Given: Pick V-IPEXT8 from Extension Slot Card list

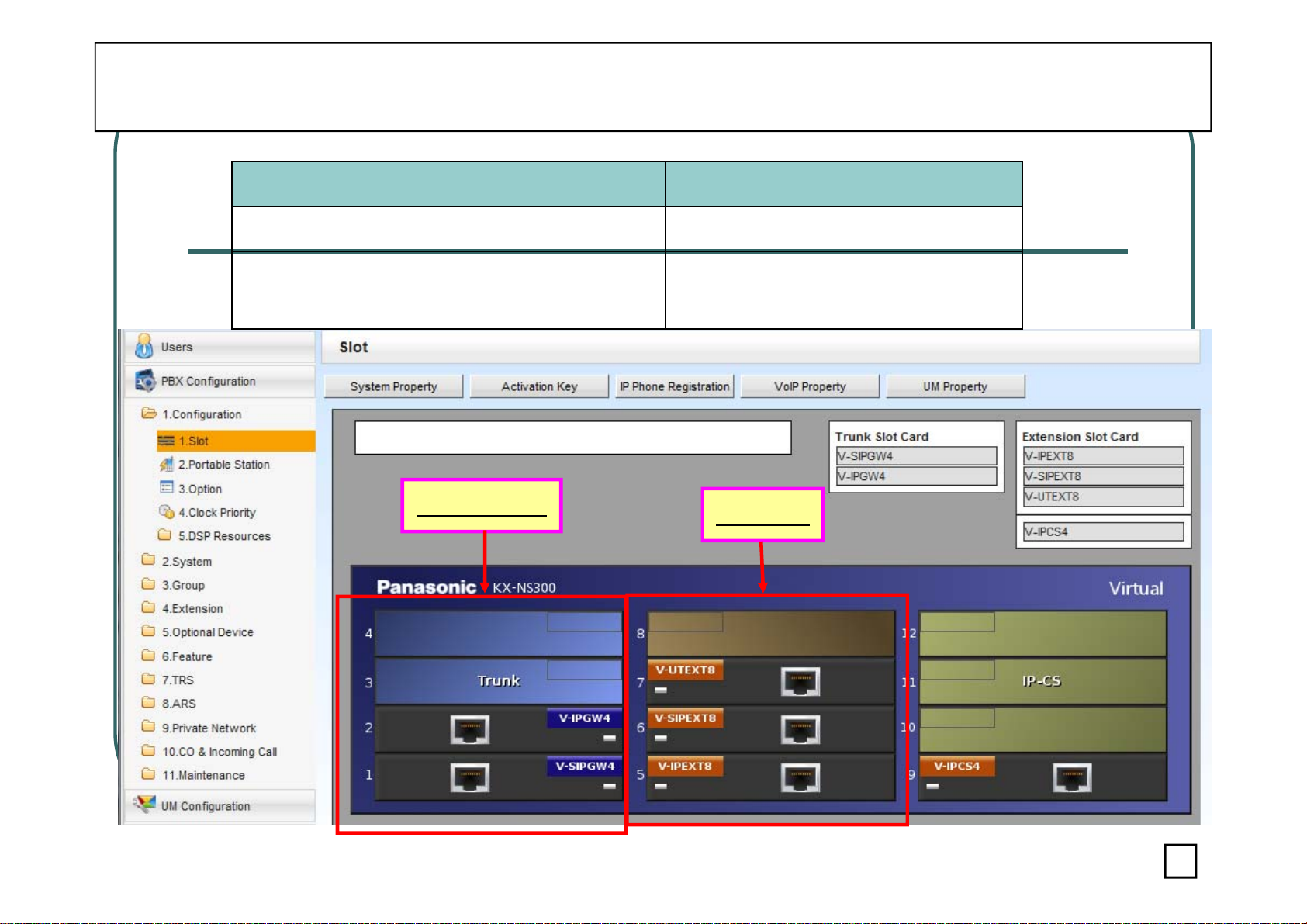Looking at the screenshot, I should [x=1103, y=456].
